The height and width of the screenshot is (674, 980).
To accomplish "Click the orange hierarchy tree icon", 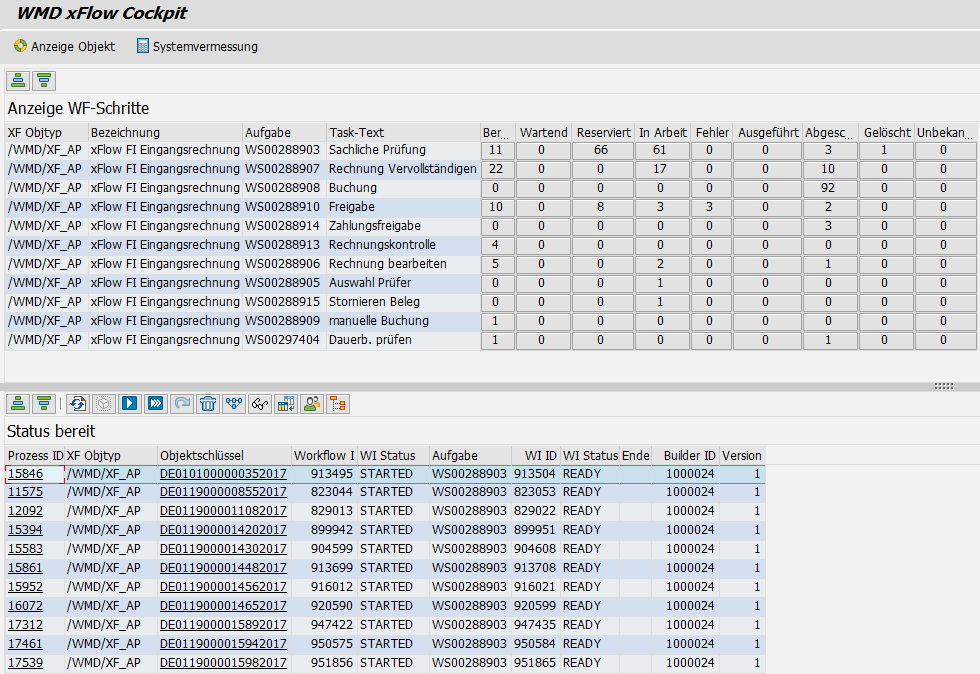I will point(338,404).
